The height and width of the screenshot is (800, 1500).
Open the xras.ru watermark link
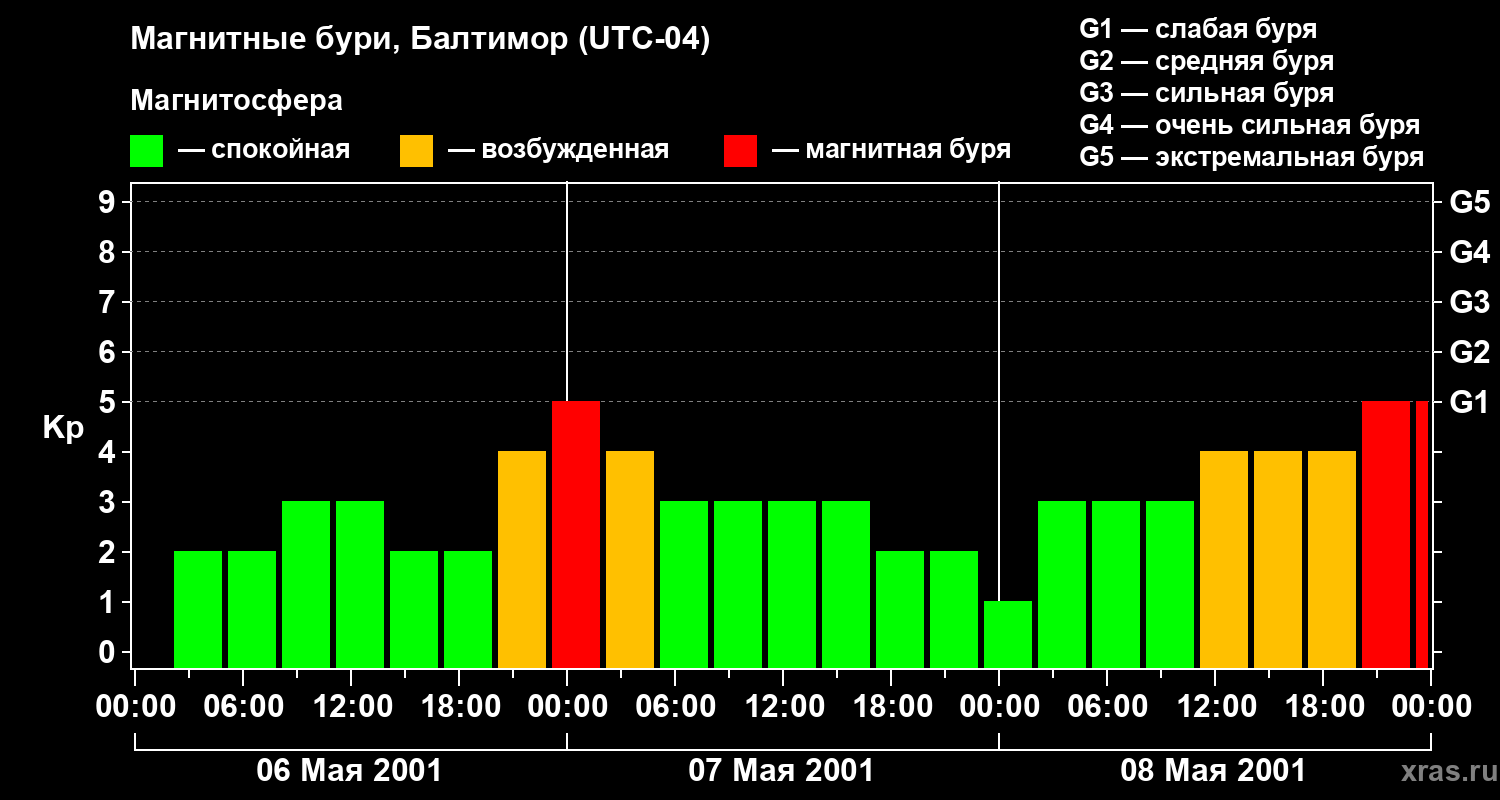pos(1443,771)
